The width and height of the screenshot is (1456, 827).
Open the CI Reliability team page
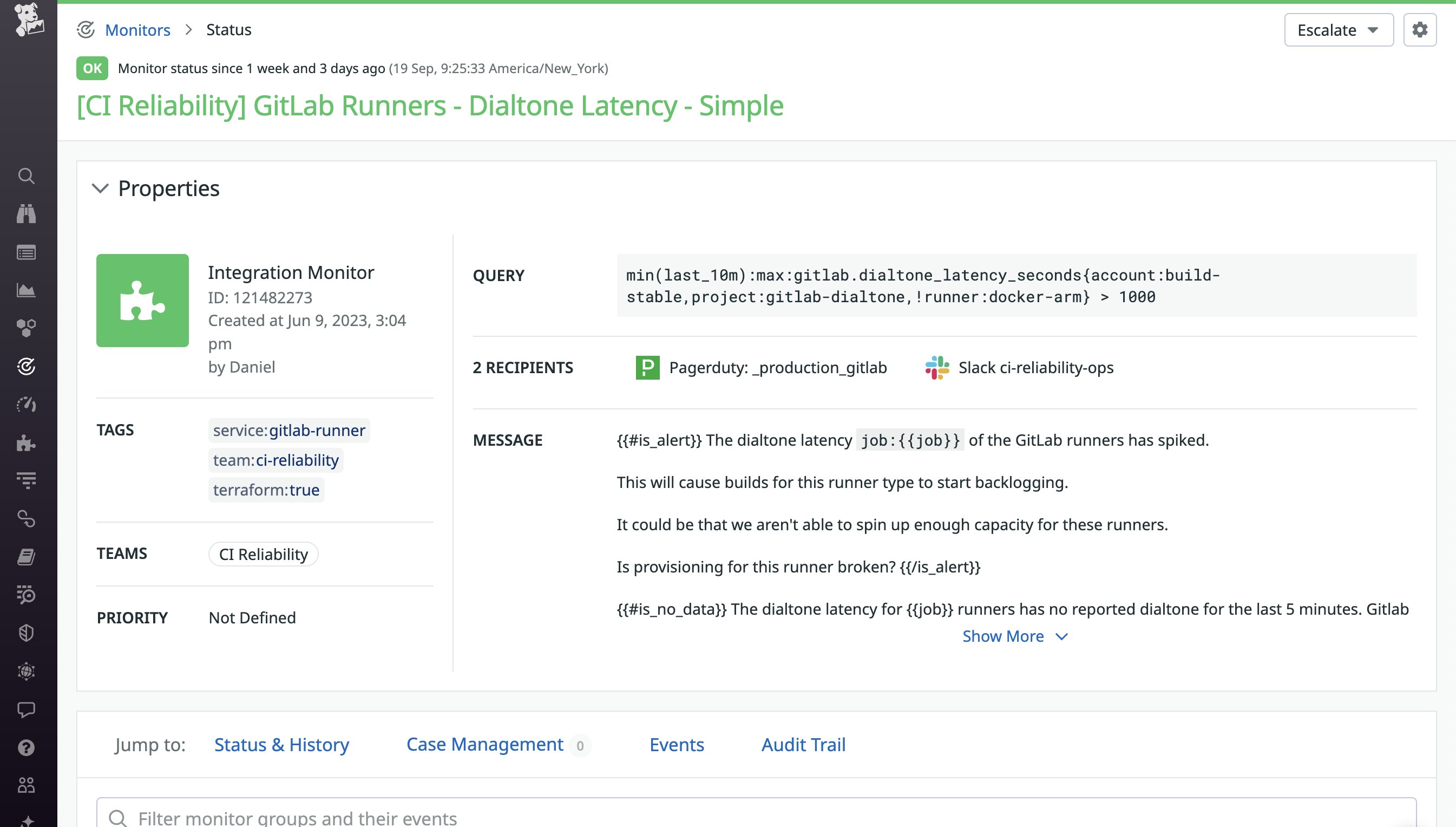point(263,554)
